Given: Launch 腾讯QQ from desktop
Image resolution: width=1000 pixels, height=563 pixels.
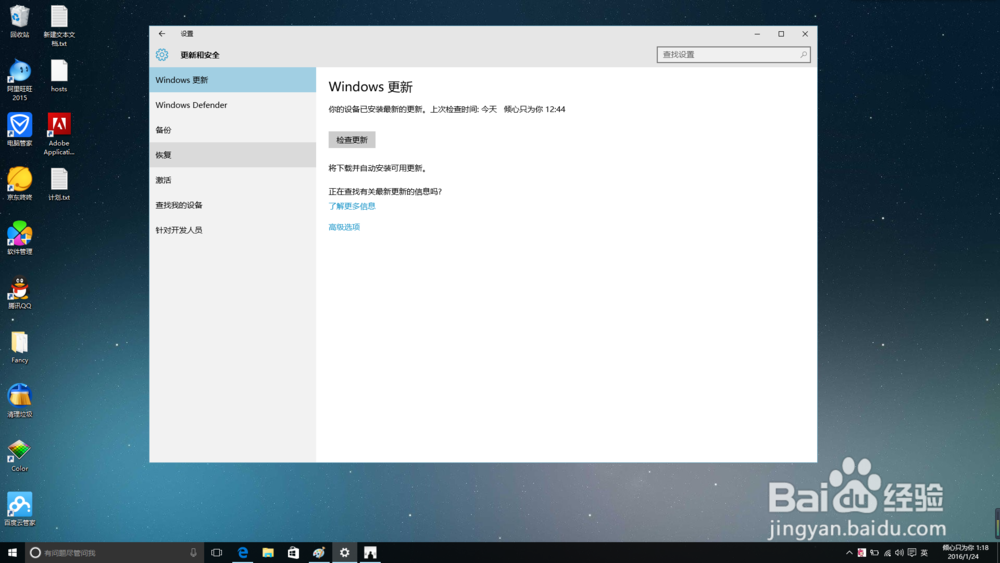Looking at the screenshot, I should 20,293.
